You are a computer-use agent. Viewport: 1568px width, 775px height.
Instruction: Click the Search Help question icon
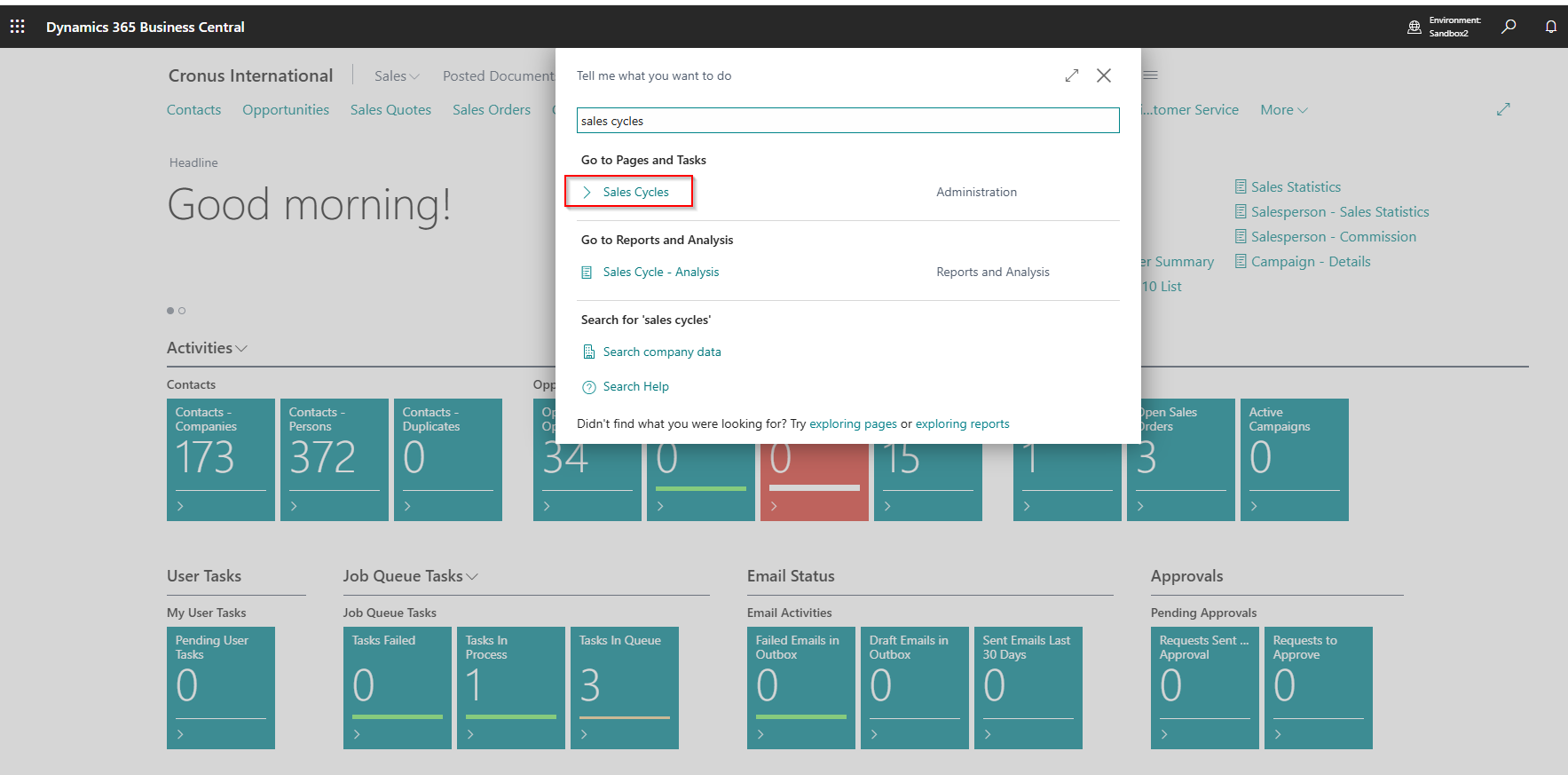(589, 387)
